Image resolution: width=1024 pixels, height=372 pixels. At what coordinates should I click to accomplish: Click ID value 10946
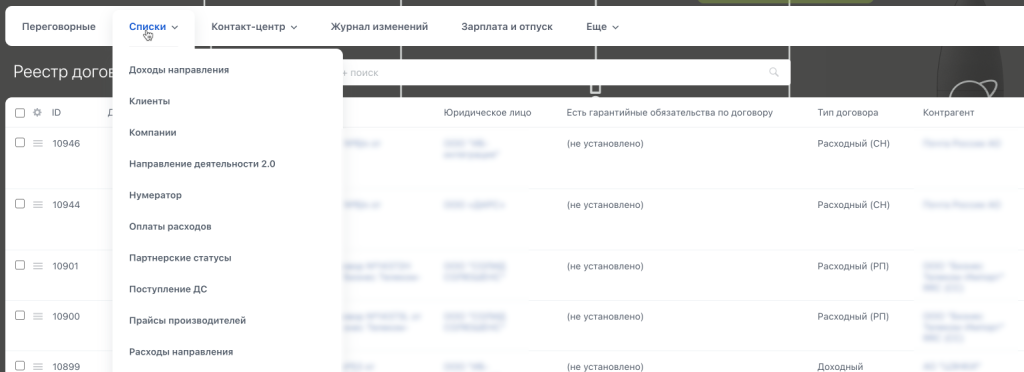coord(66,144)
